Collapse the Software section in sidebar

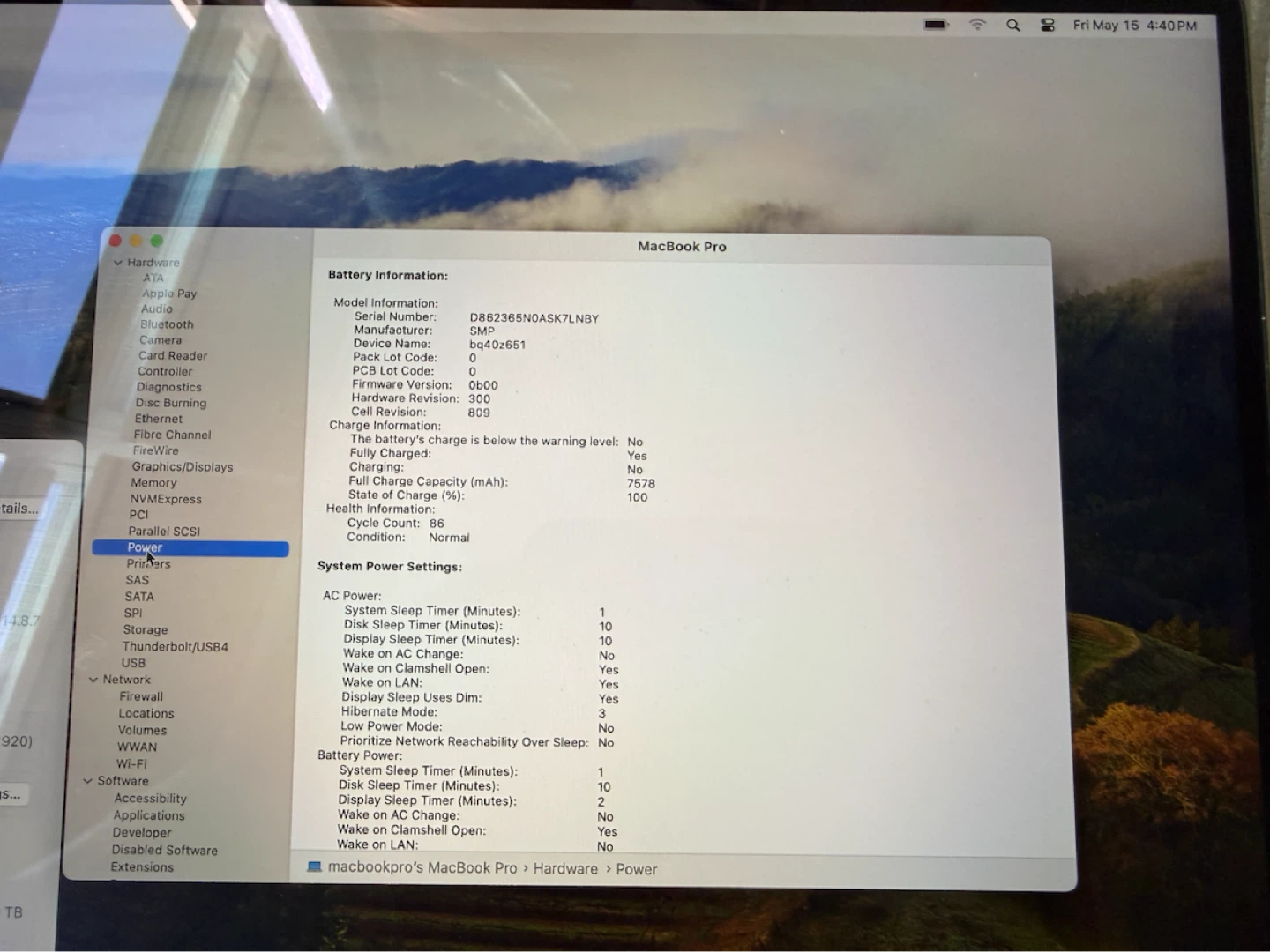88,781
